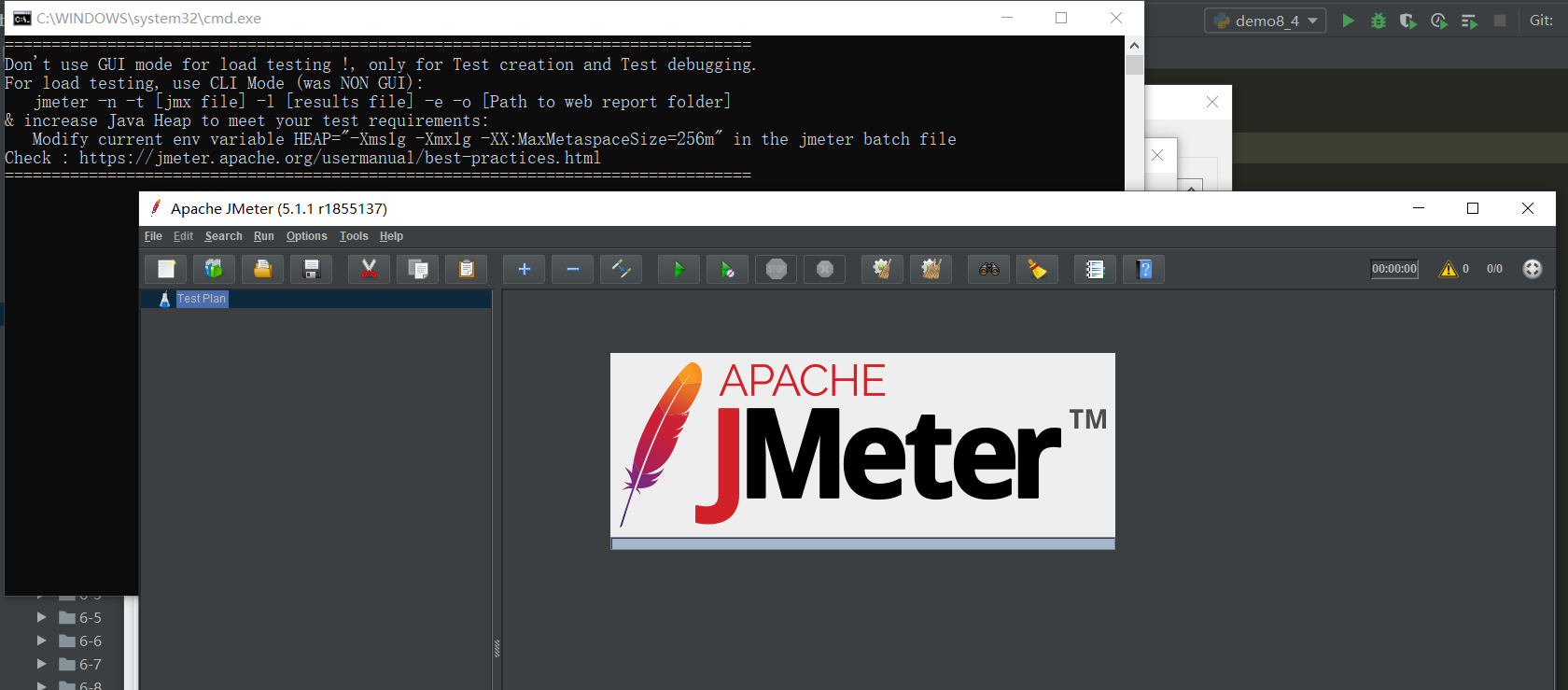This screenshot has height=690, width=1568.
Task: Open the demo8_4 run configuration dropdown
Action: coord(1266,21)
